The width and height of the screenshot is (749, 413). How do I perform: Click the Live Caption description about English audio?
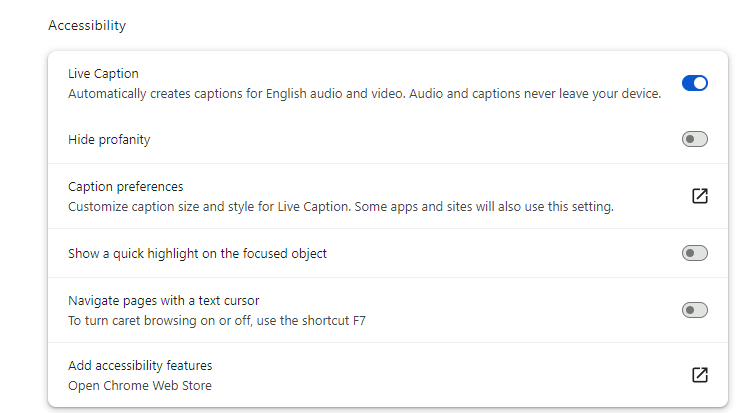click(x=364, y=94)
